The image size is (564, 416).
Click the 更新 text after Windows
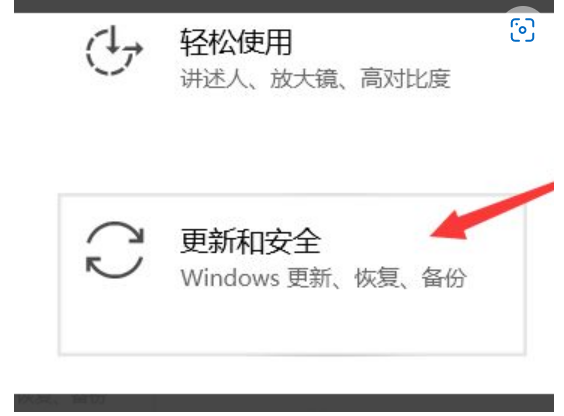coord(309,278)
